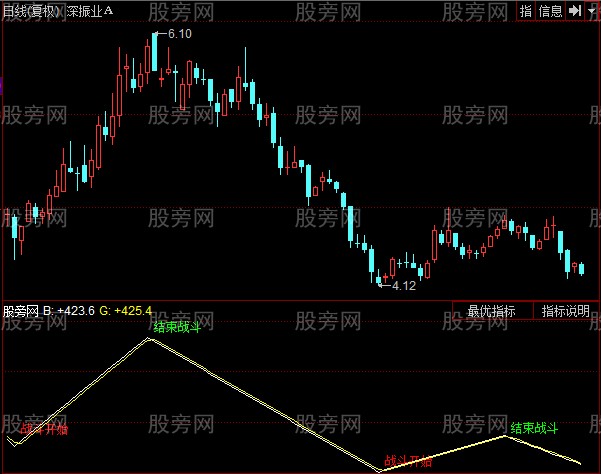Click the 6.10 high price marker
This screenshot has width=601, height=474.
pyautogui.click(x=179, y=34)
